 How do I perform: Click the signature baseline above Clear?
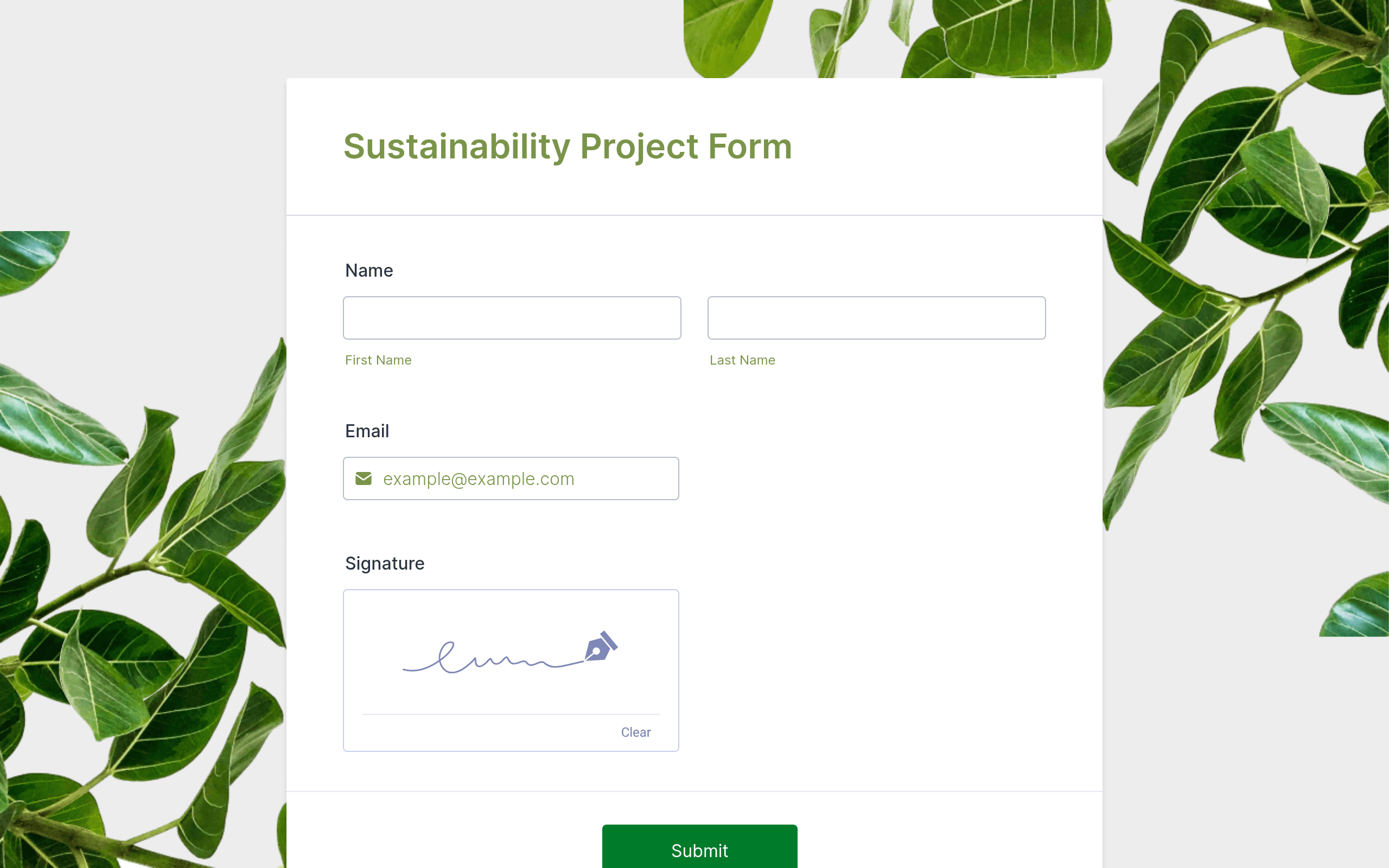[511, 714]
